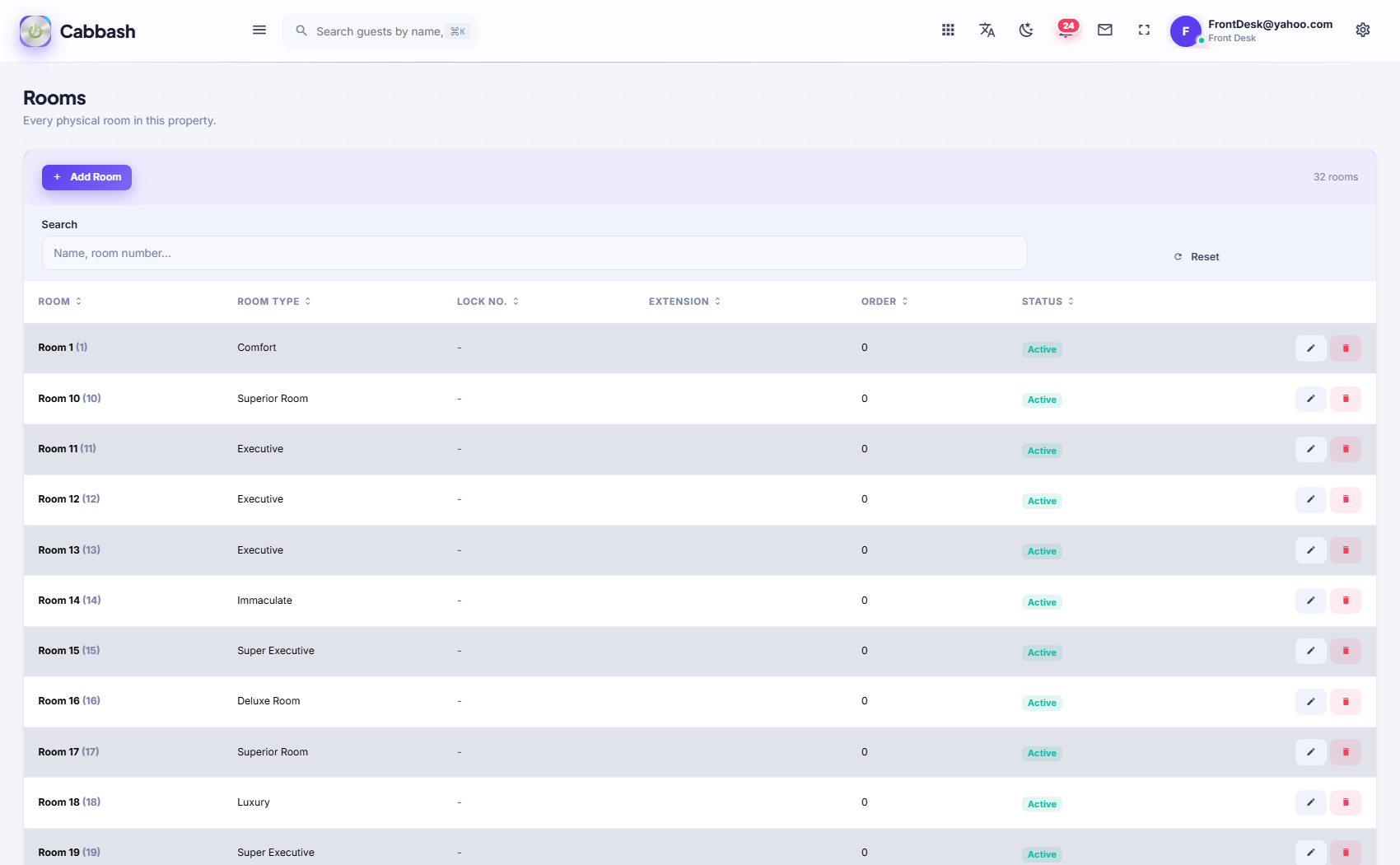
Task: Click the 32 rooms count label
Action: tap(1336, 177)
